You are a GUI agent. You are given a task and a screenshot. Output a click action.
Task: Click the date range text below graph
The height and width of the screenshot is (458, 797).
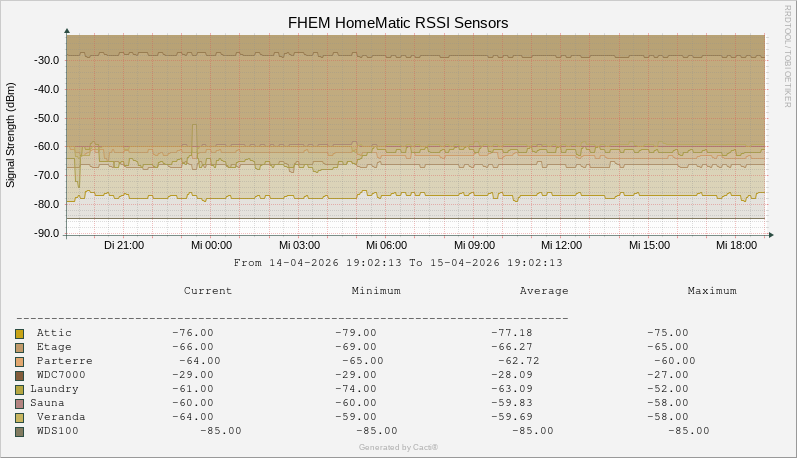pyautogui.click(x=398, y=263)
